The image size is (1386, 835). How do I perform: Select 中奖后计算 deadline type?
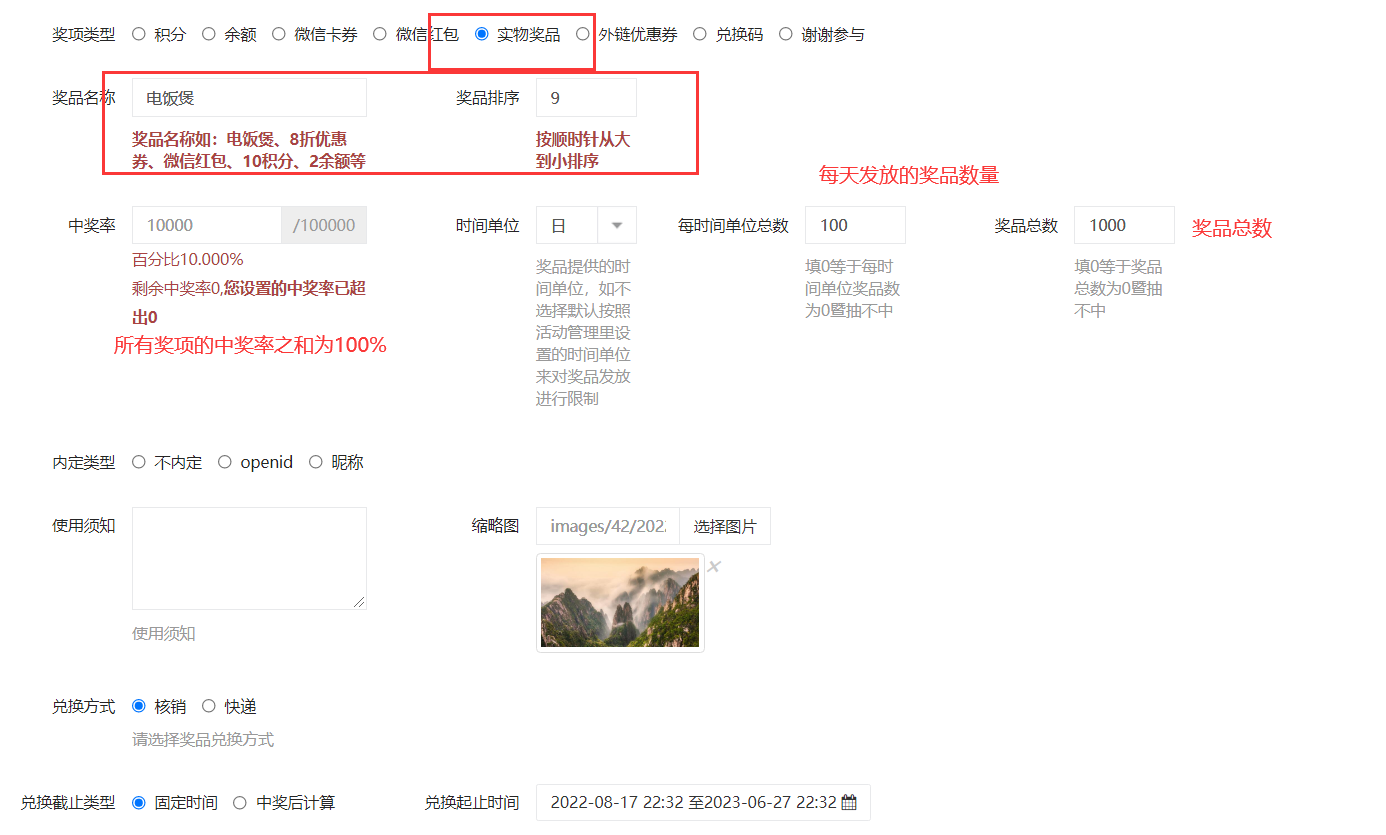(240, 802)
